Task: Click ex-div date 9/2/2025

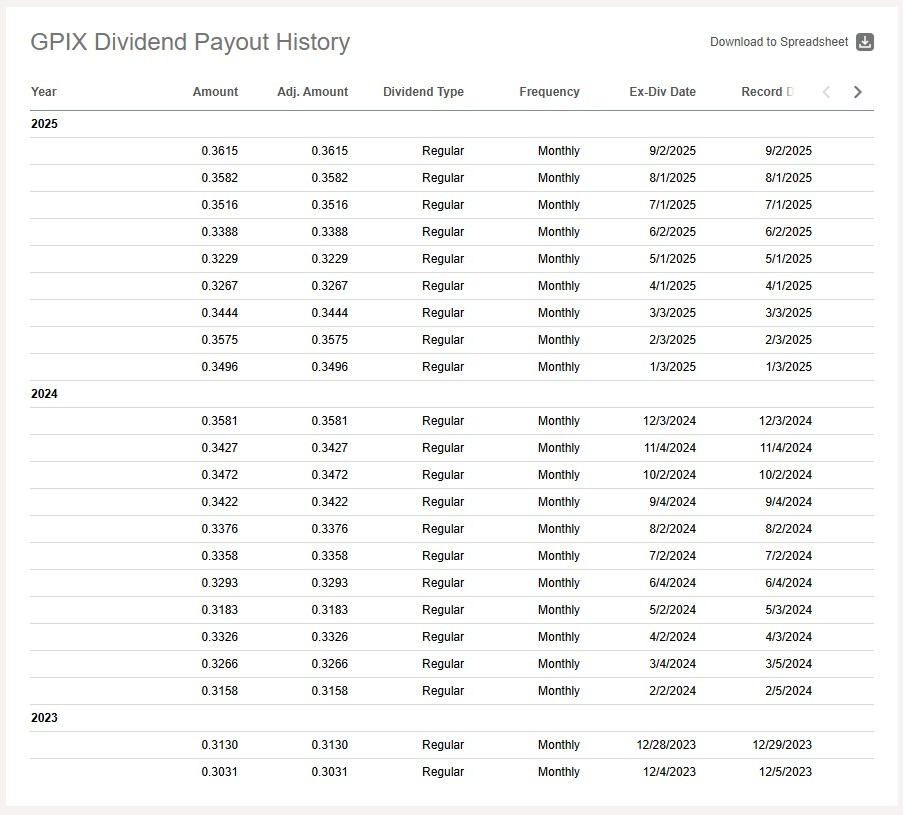Action: click(672, 151)
